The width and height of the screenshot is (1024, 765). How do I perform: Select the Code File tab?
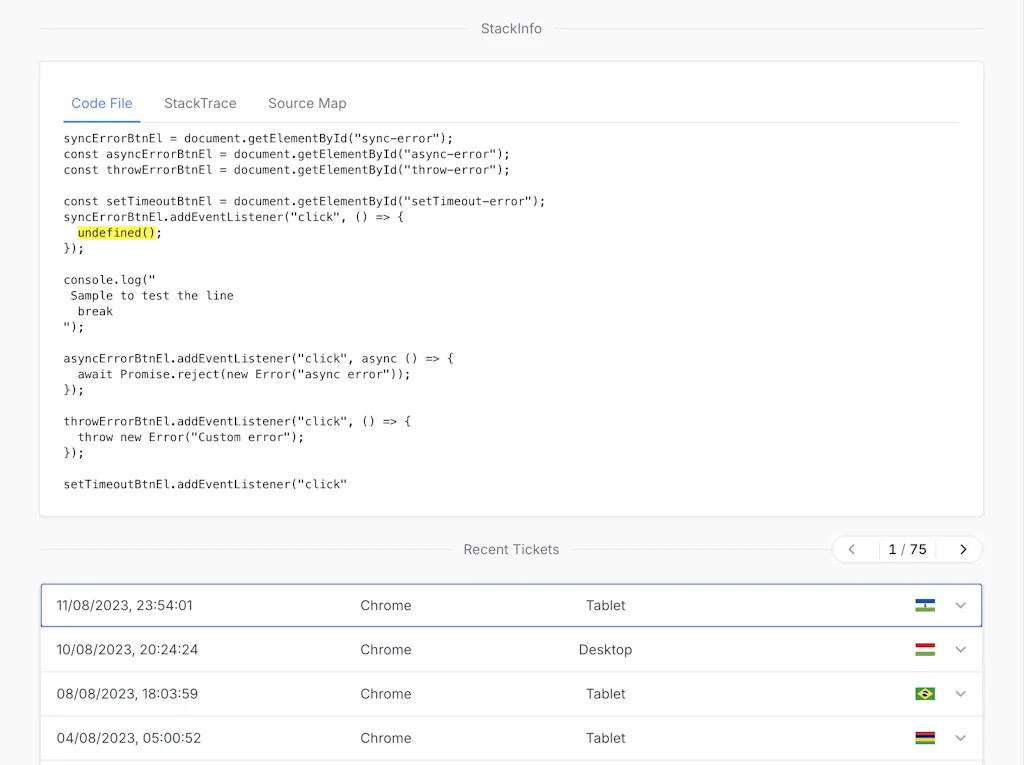pos(102,103)
